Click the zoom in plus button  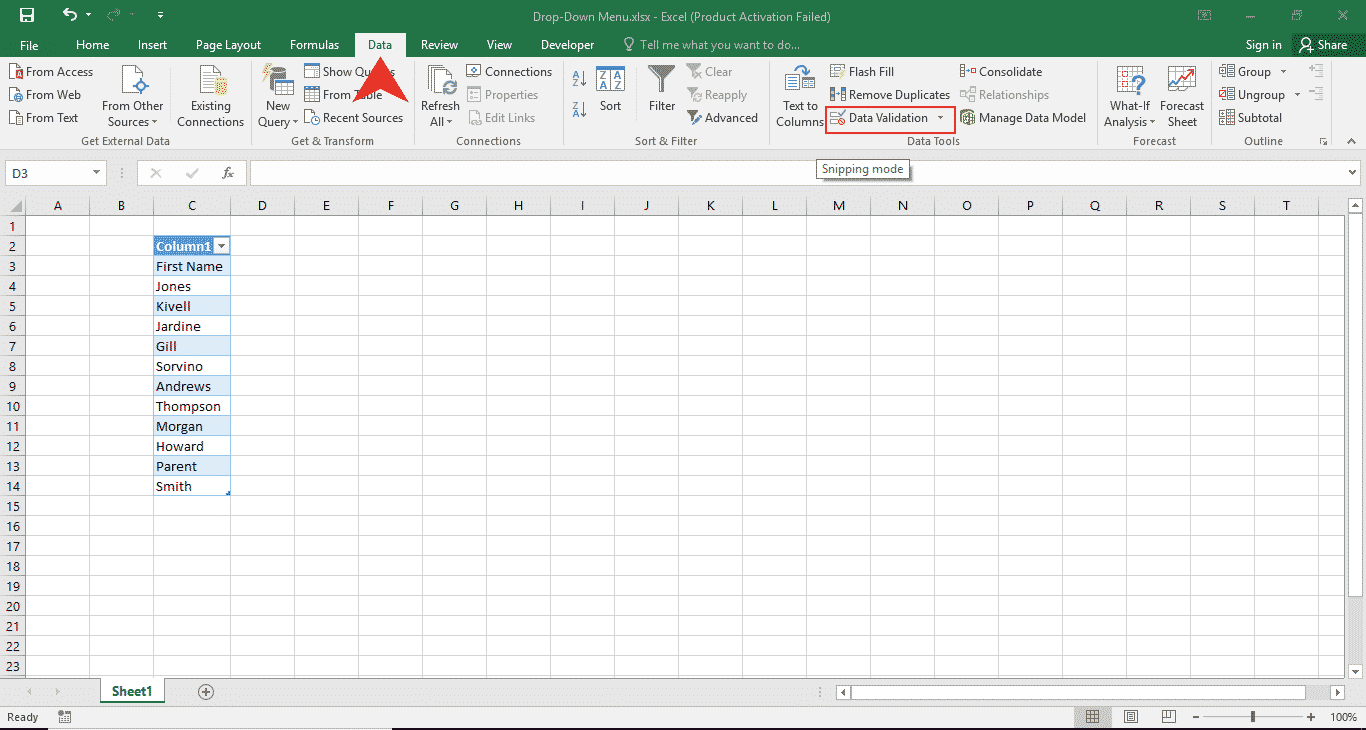click(1311, 717)
